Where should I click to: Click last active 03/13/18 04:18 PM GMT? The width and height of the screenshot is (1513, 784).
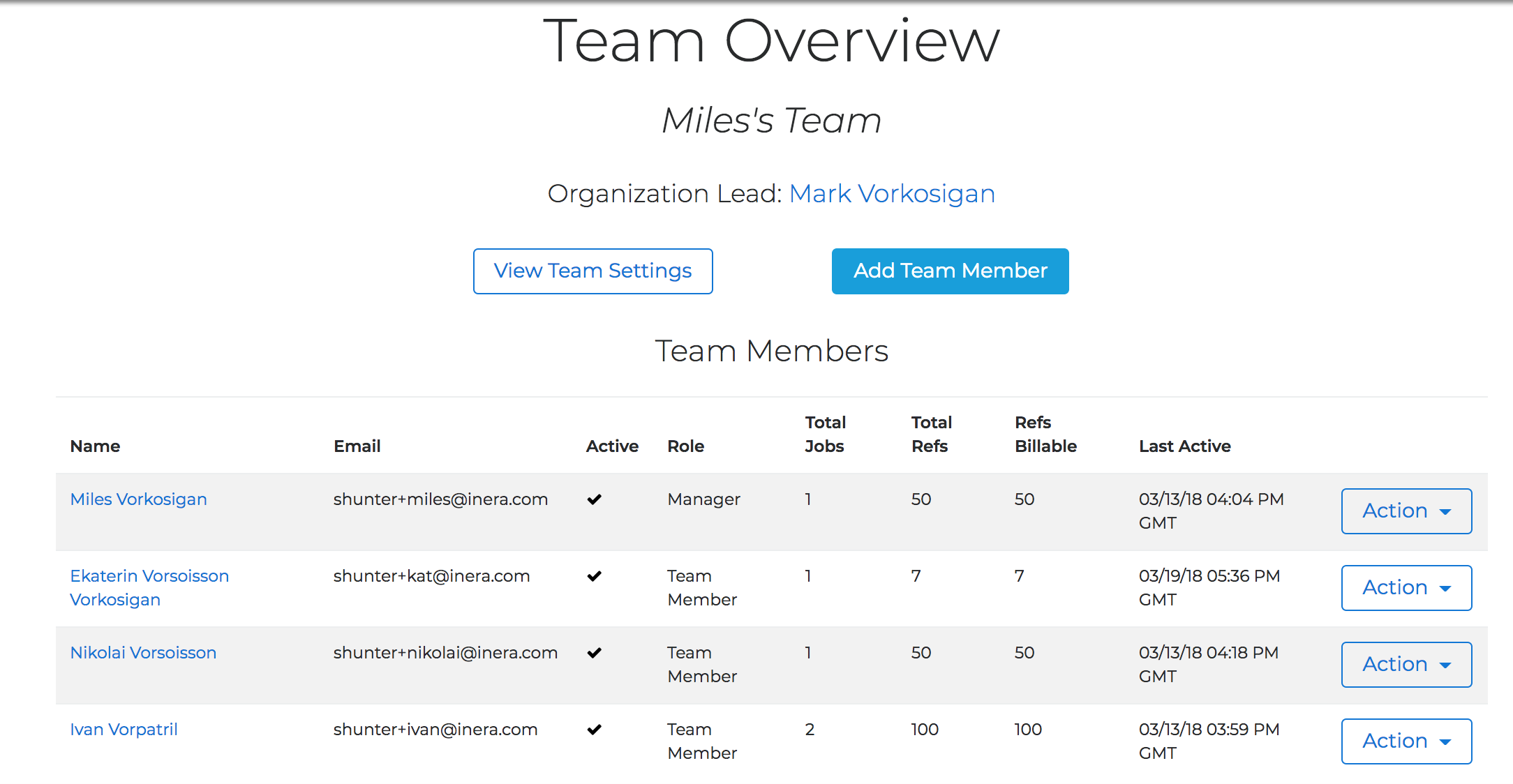[x=1208, y=665]
